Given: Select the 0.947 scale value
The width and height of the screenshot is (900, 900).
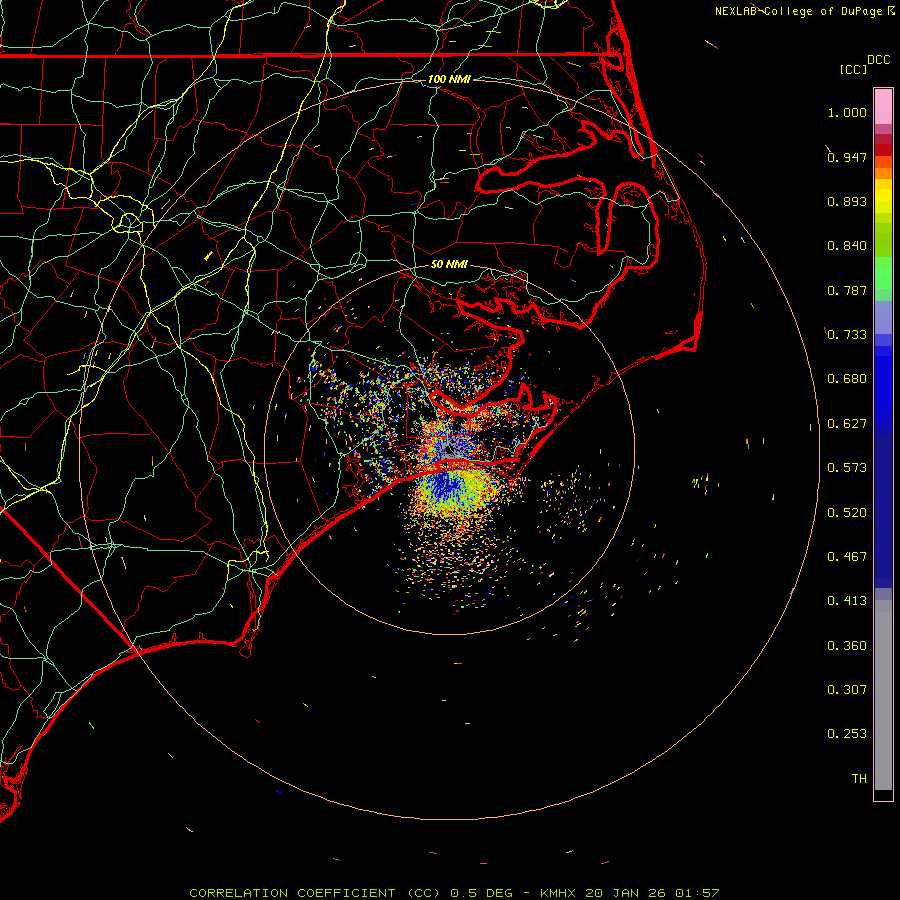Looking at the screenshot, I should [847, 157].
